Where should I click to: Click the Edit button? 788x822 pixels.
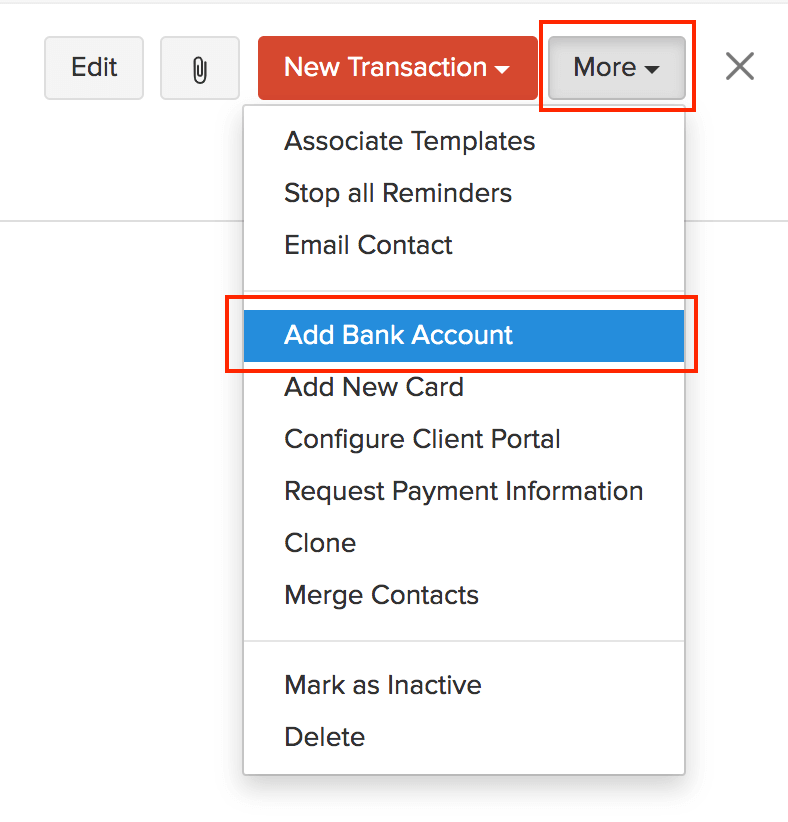[93, 67]
